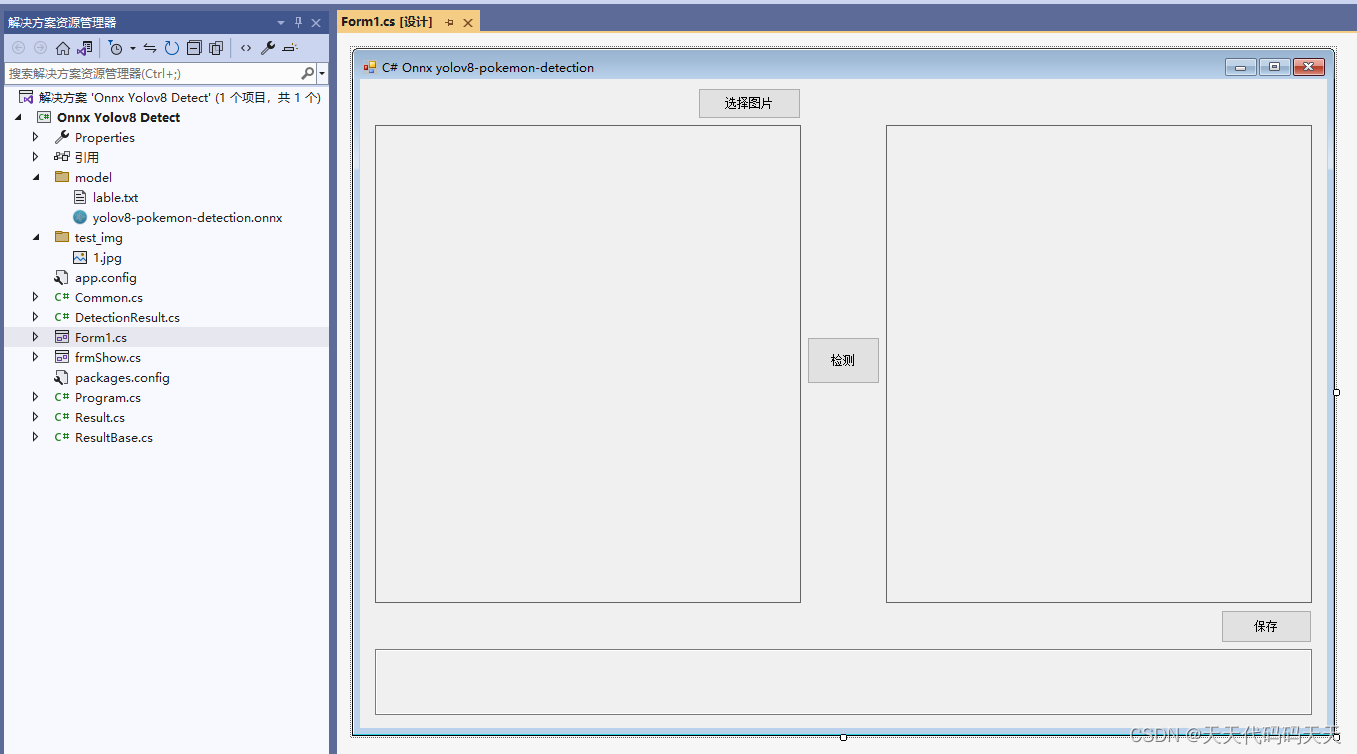Click the Show All Files icon
Viewport: 1357px width, 754px height.
tap(216, 48)
